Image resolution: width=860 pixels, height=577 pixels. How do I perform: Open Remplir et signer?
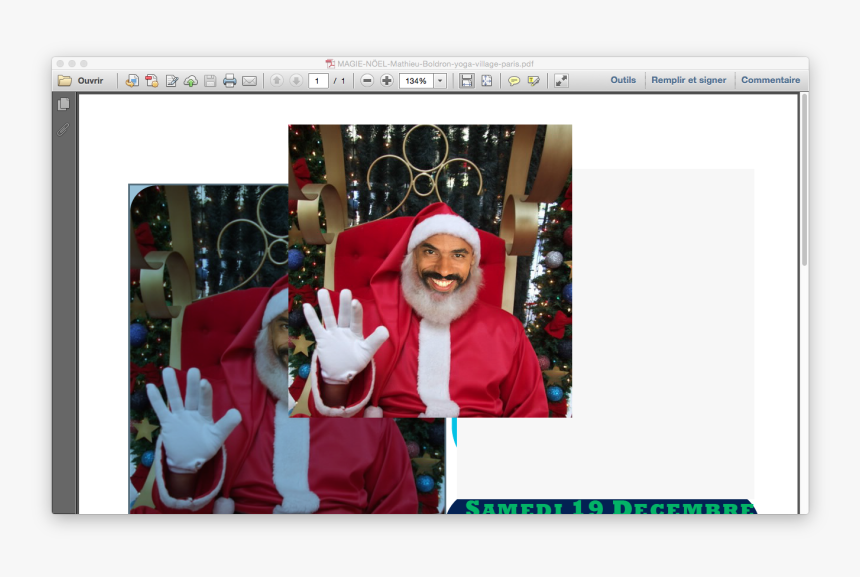688,79
